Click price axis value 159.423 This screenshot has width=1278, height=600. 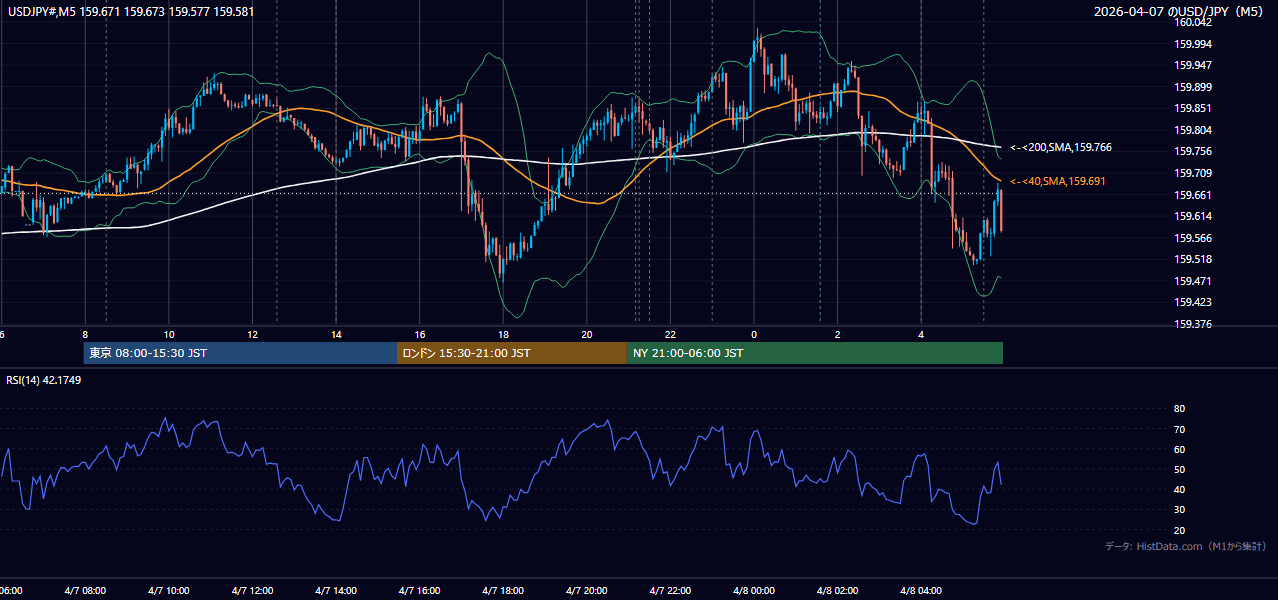pyautogui.click(x=1194, y=302)
